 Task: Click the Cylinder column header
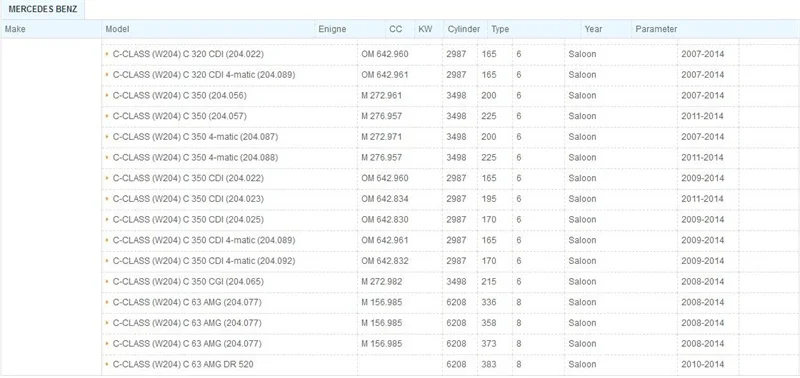click(x=464, y=29)
